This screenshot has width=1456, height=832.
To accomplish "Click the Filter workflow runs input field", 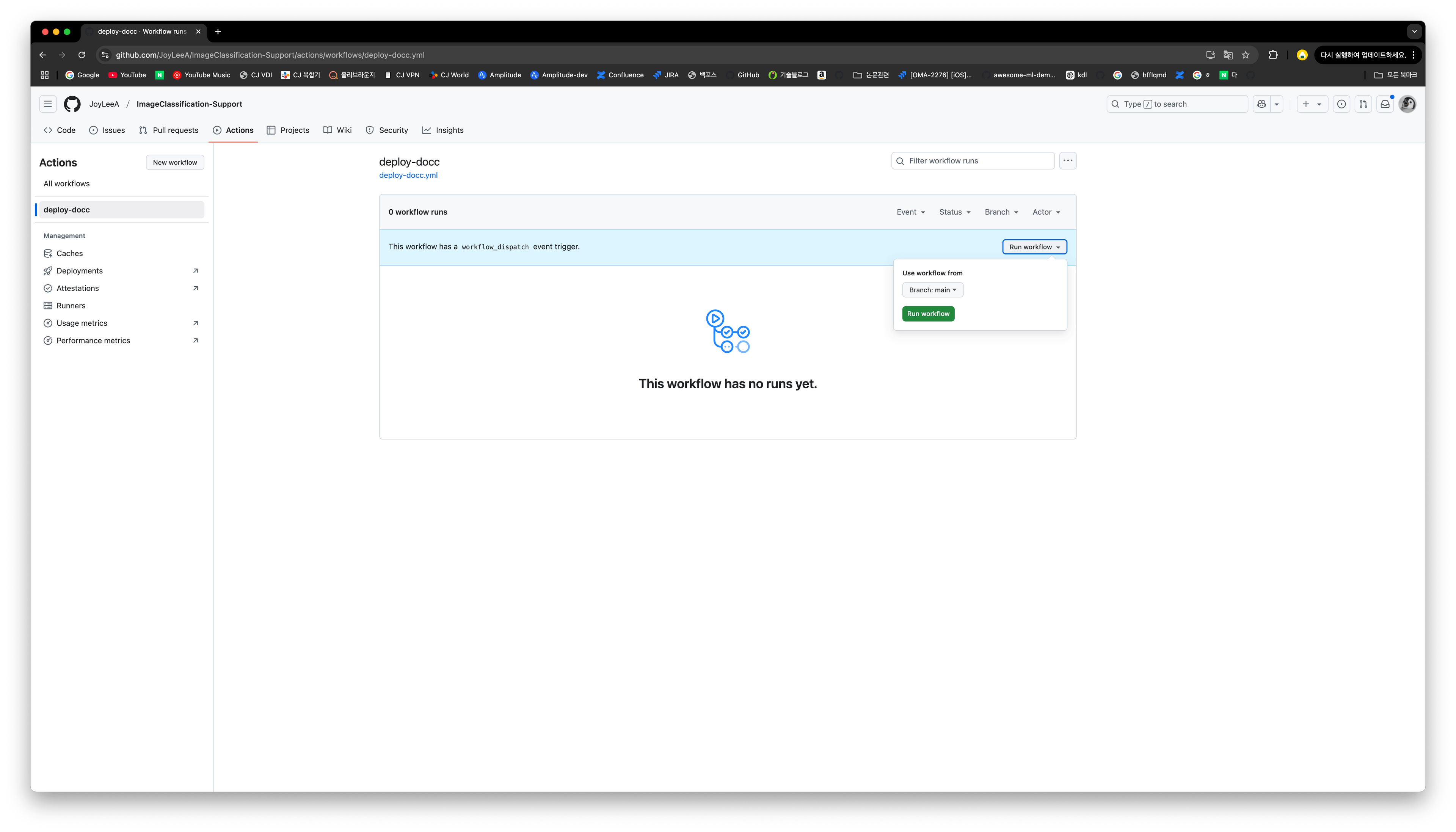I will [x=971, y=160].
